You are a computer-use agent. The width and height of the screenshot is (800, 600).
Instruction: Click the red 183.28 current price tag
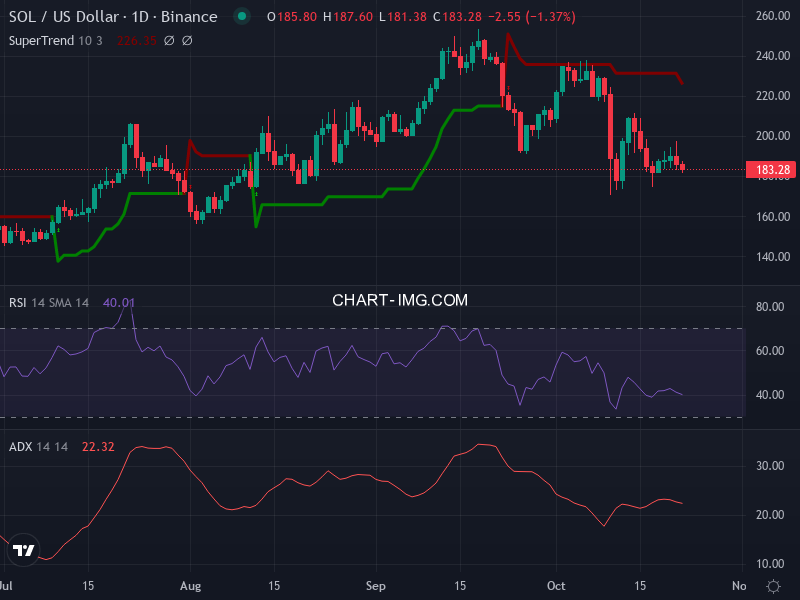point(769,170)
